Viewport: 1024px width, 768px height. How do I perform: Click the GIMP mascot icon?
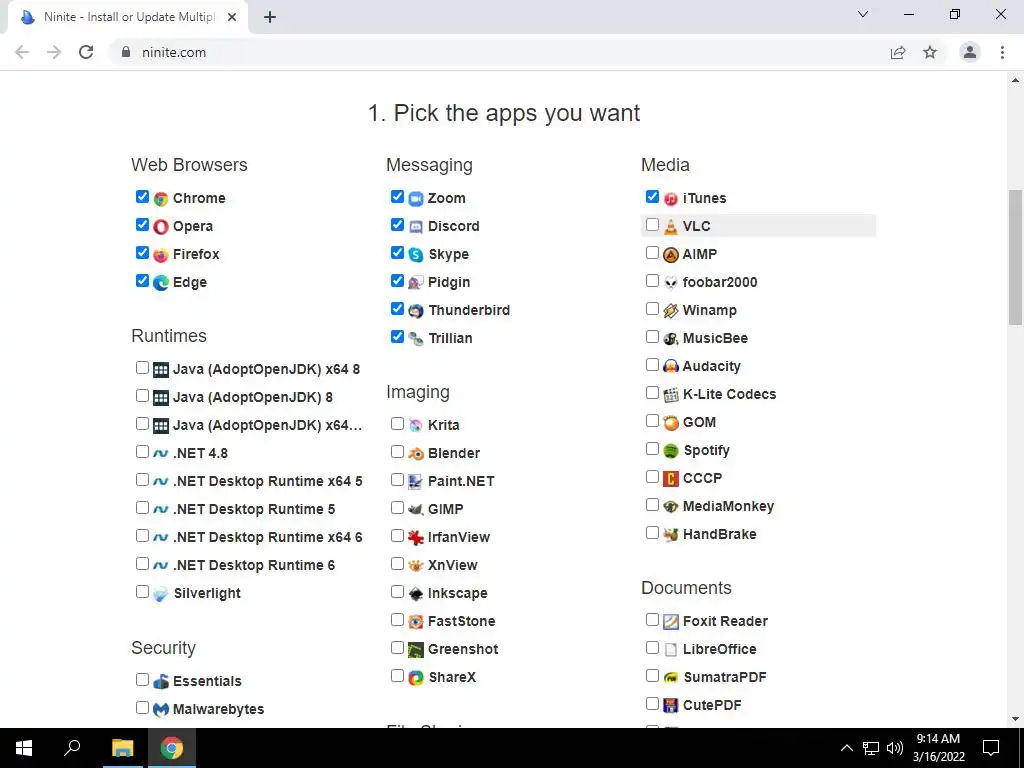coord(416,509)
